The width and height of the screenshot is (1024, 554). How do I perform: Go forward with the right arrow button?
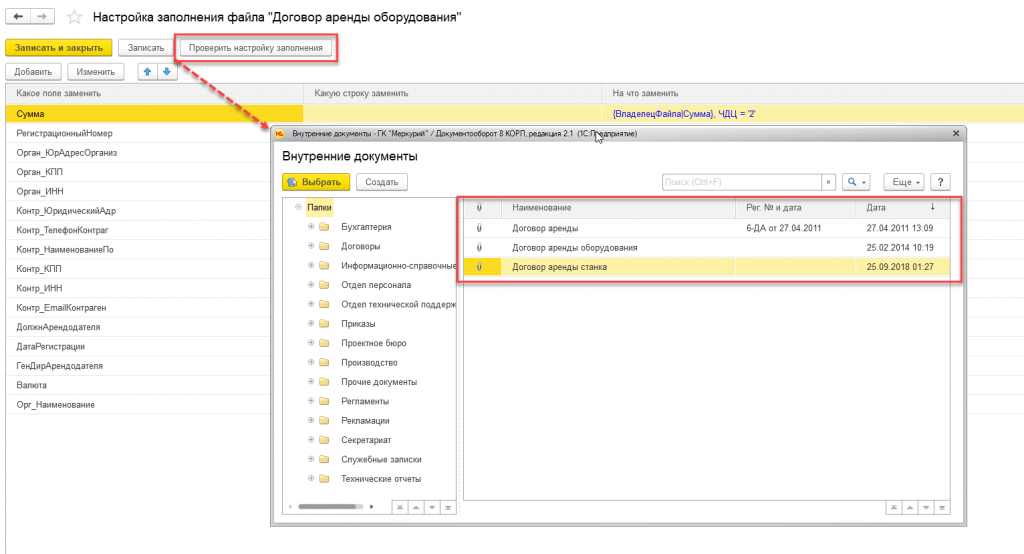coord(42,16)
